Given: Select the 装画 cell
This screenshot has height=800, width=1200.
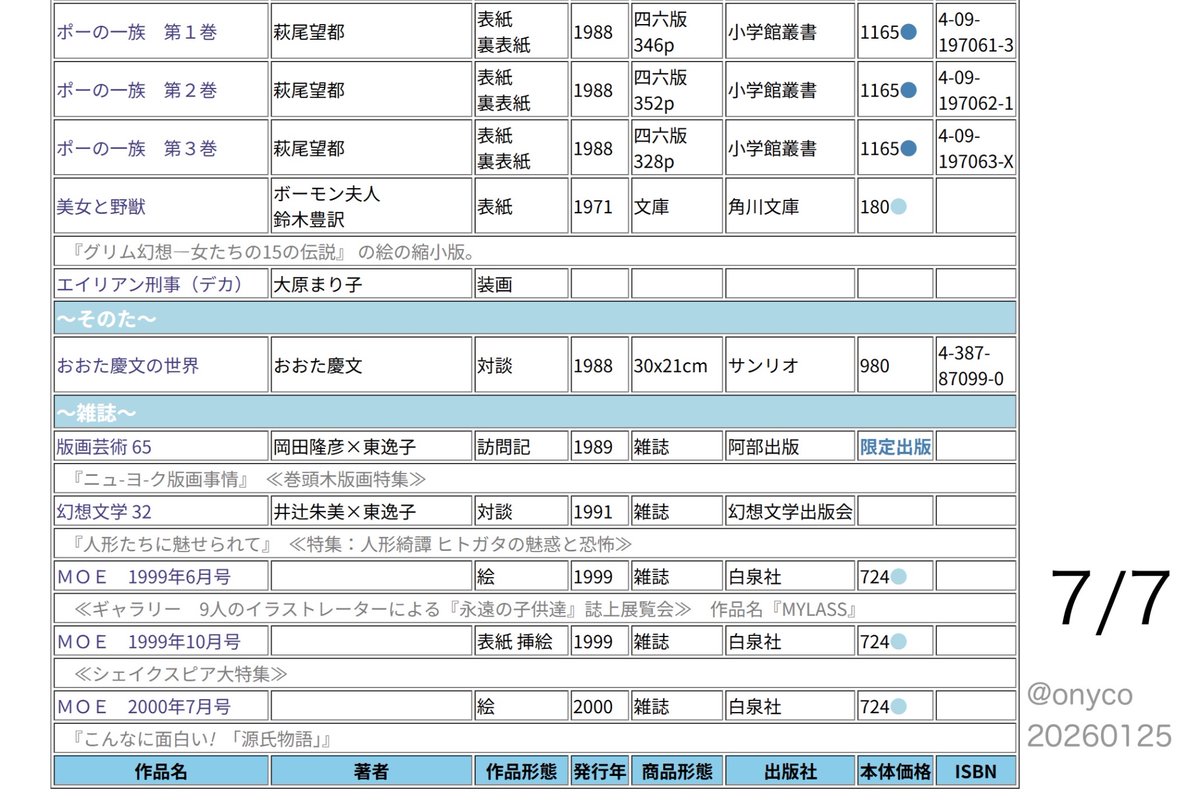Looking at the screenshot, I should 520,284.
